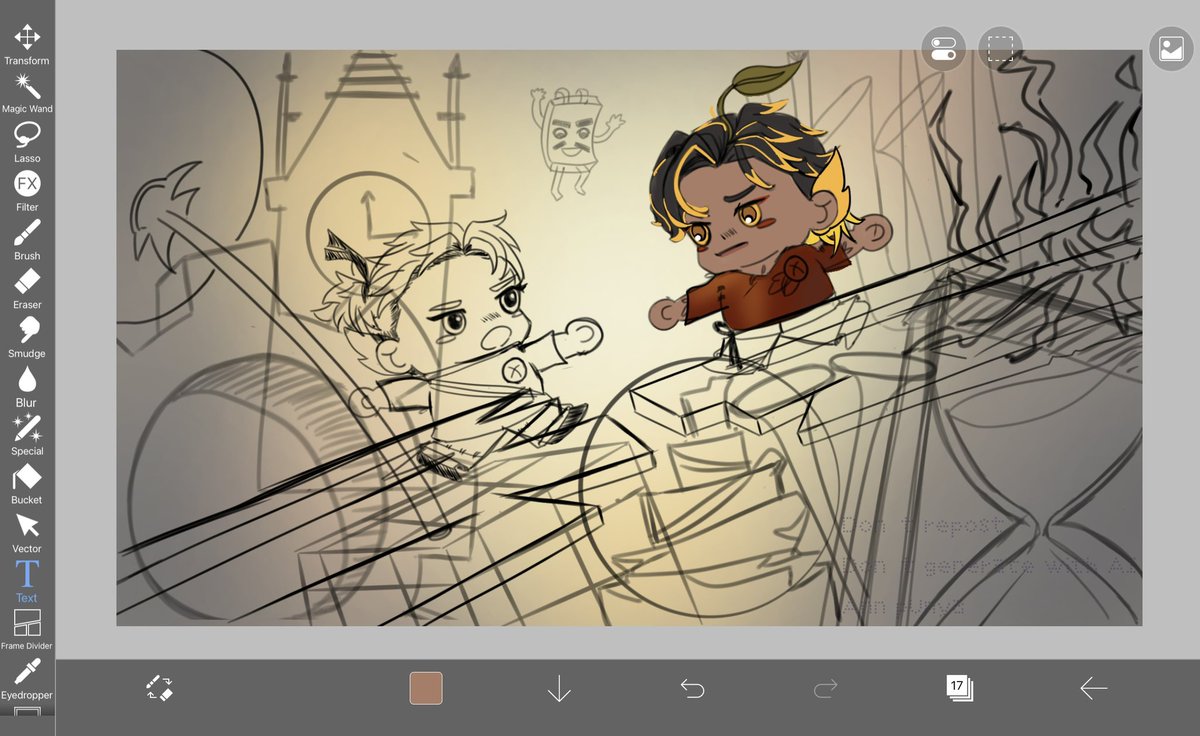
Task: Toggle the view settings switch icon
Action: tap(943, 49)
